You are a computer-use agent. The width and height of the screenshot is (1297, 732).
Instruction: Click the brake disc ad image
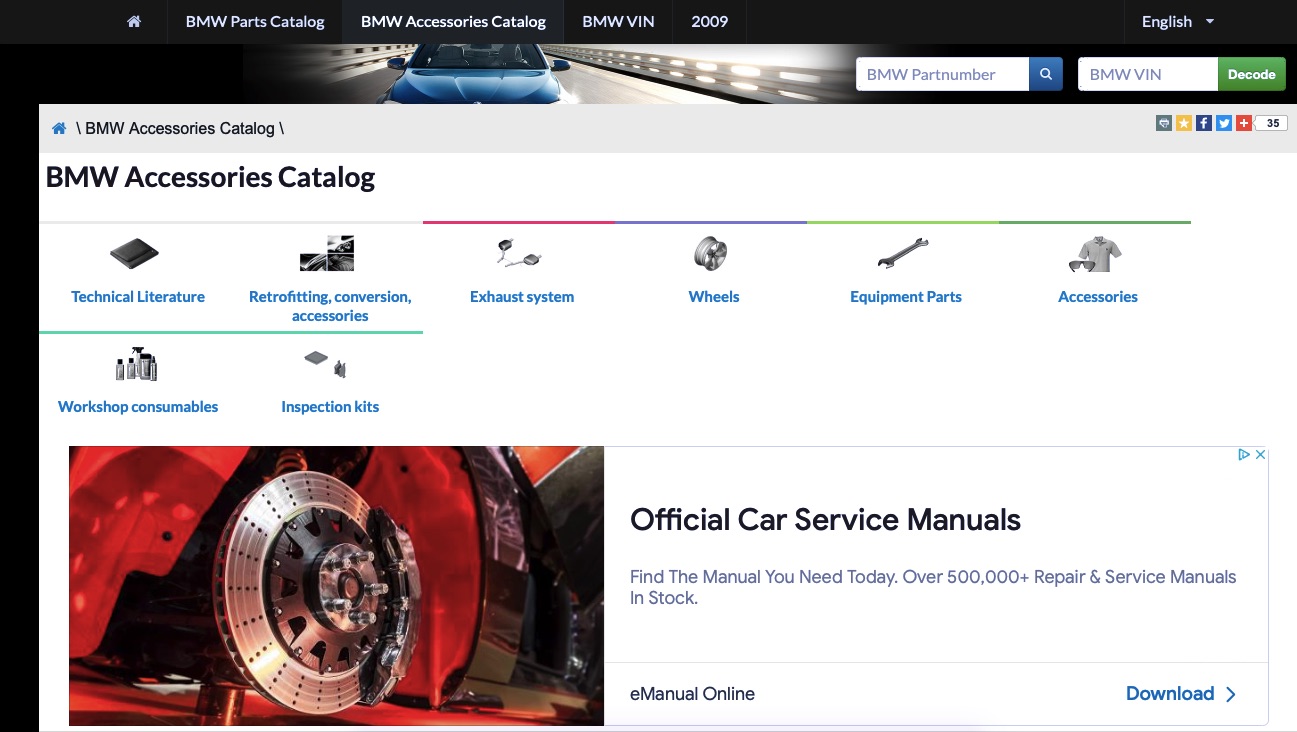[x=337, y=586]
